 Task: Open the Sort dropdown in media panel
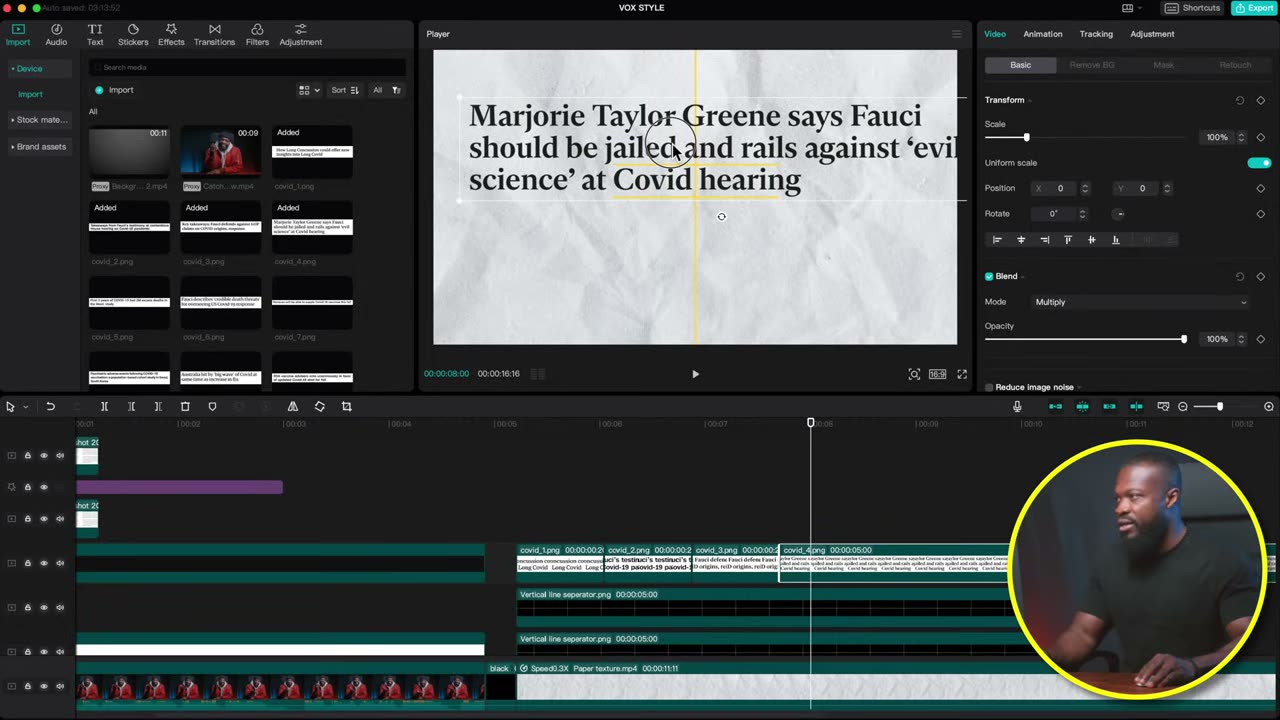click(x=345, y=90)
